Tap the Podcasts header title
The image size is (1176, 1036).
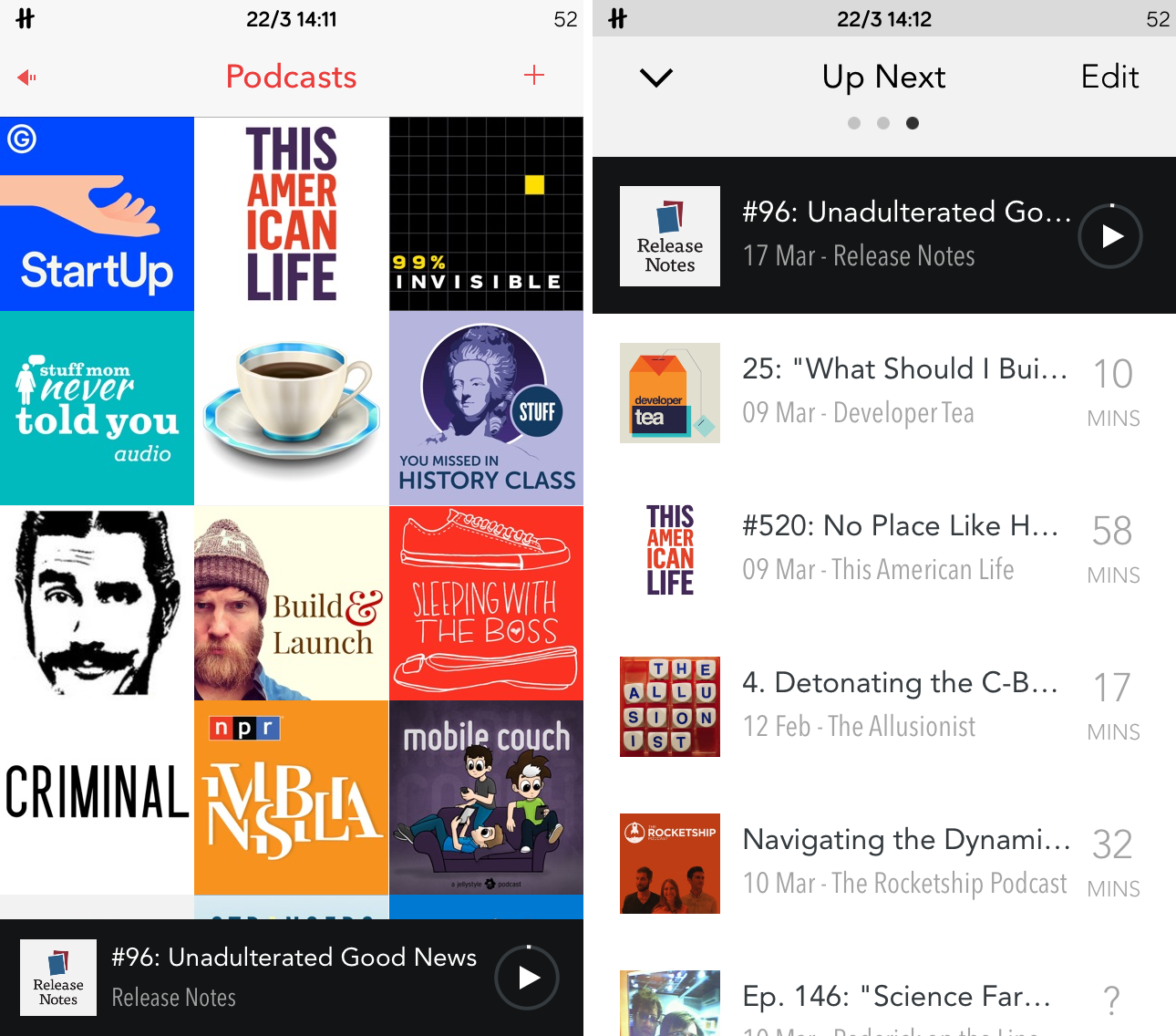pos(291,77)
